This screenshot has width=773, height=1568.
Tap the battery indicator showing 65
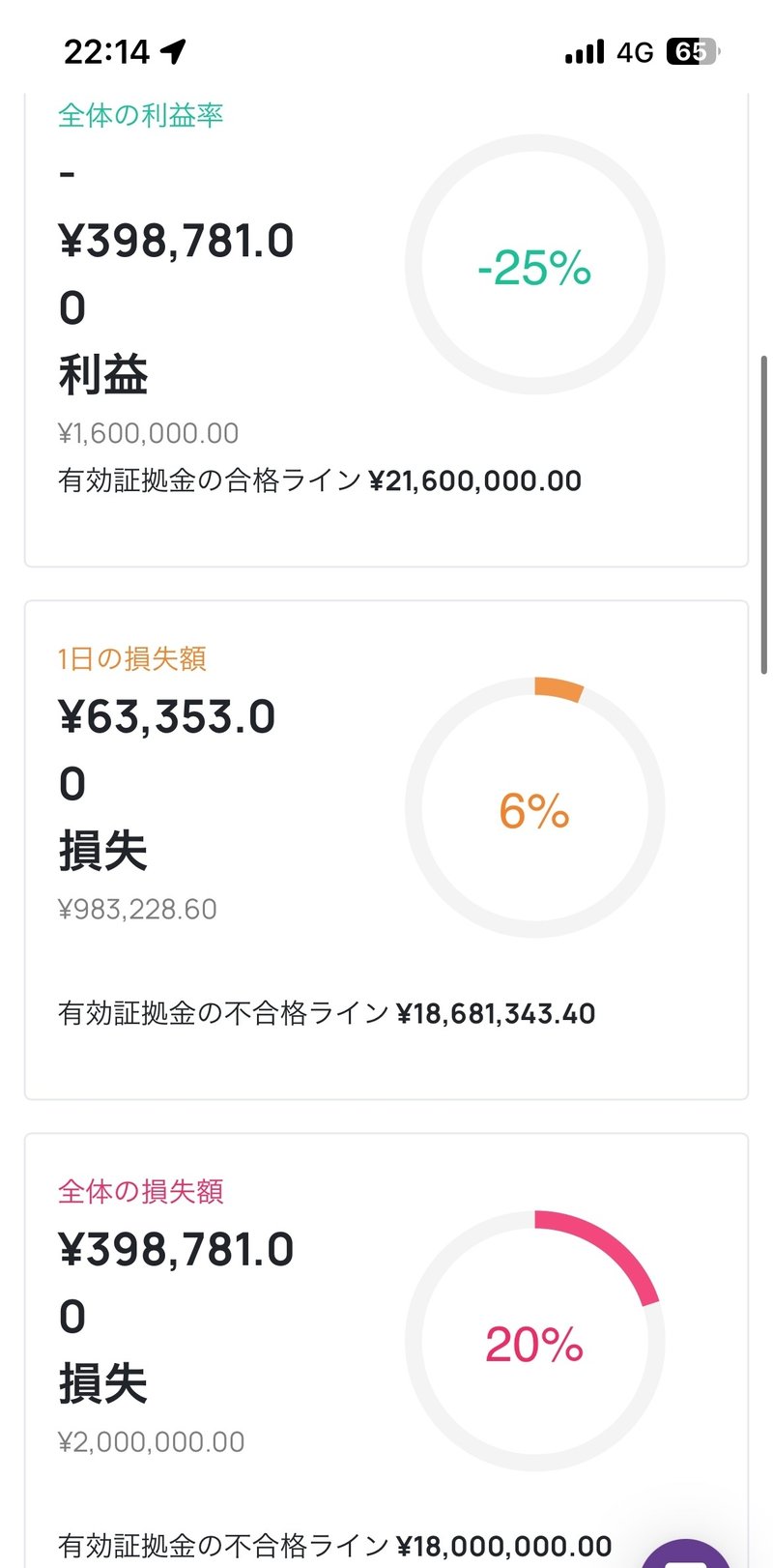point(692,52)
